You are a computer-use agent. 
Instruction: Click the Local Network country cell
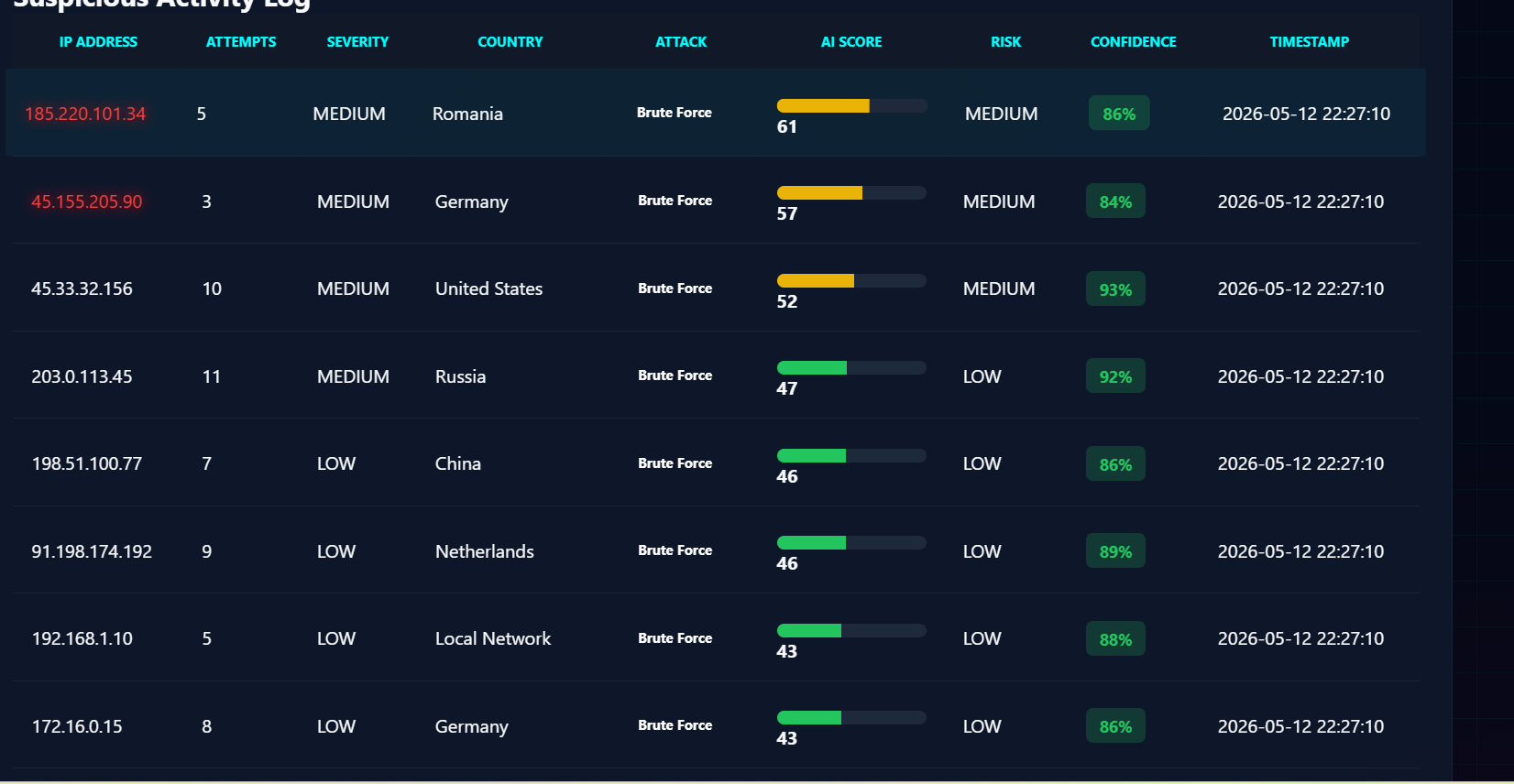click(493, 638)
